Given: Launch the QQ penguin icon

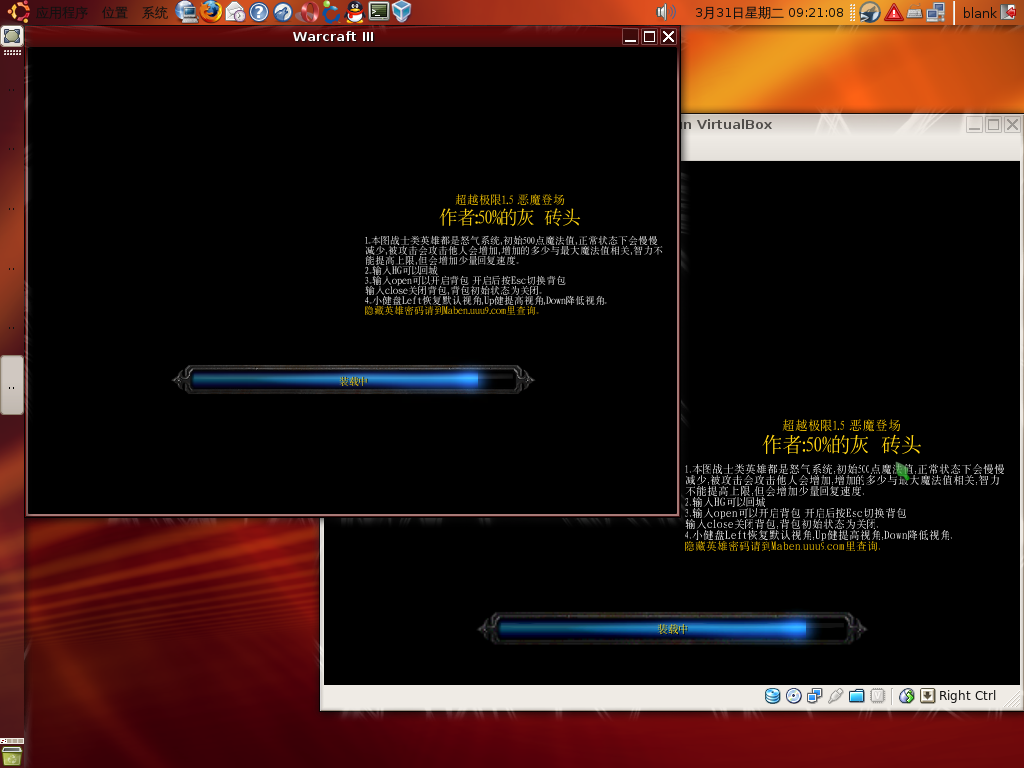Looking at the screenshot, I should point(355,12).
